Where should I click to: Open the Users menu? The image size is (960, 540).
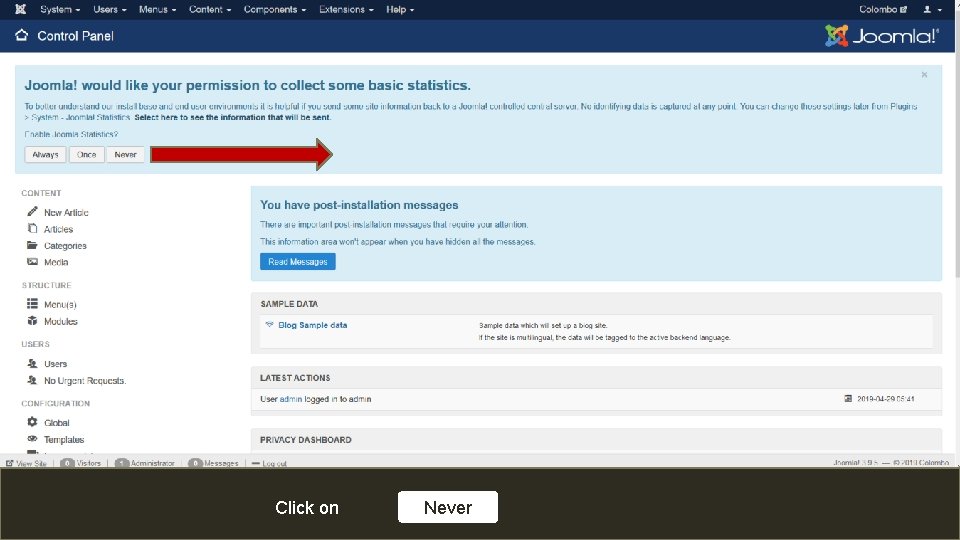click(110, 9)
